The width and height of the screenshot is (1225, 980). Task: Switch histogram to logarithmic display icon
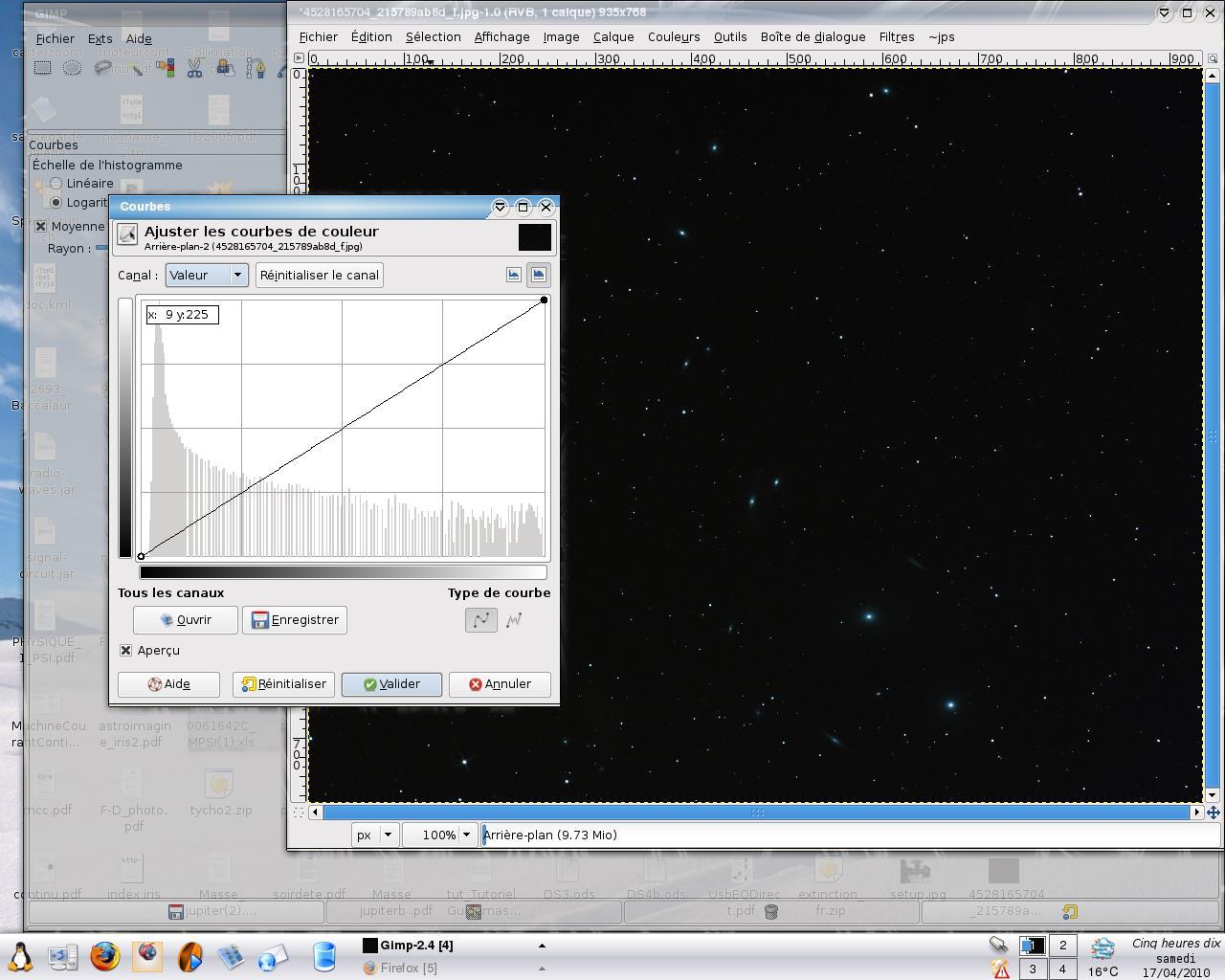point(539,275)
